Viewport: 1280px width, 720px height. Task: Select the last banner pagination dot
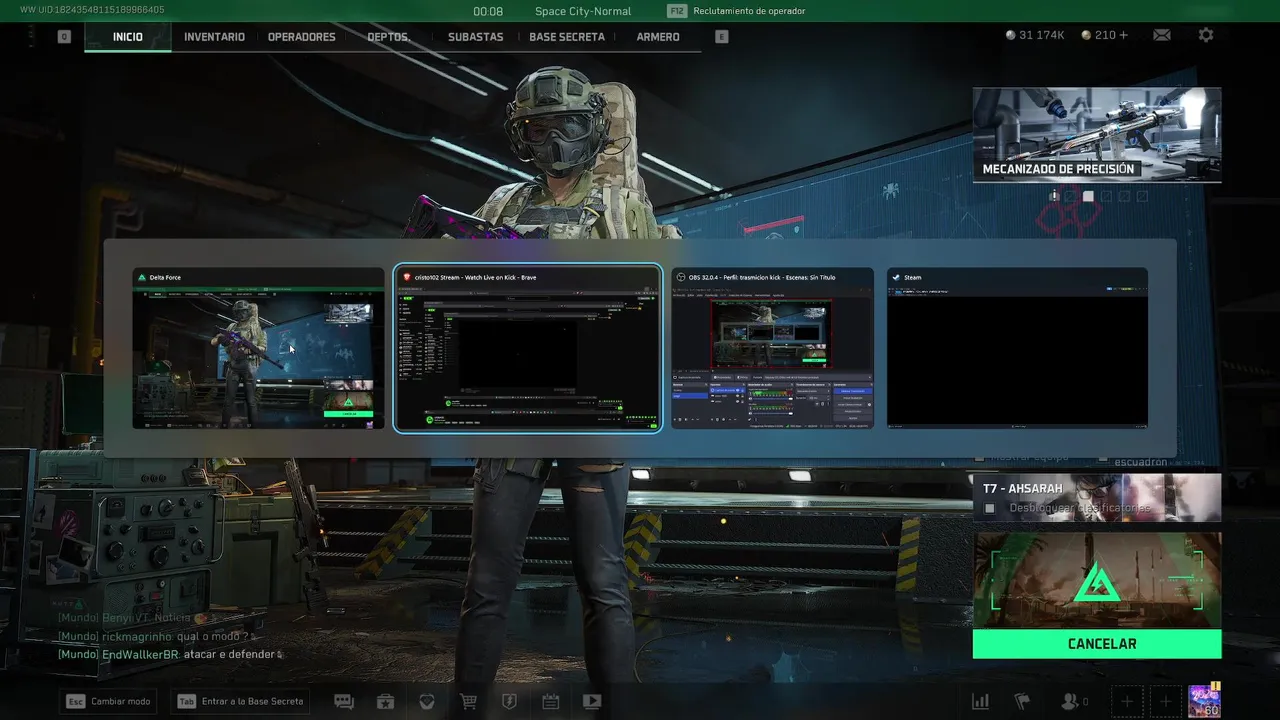pyautogui.click(x=1143, y=196)
